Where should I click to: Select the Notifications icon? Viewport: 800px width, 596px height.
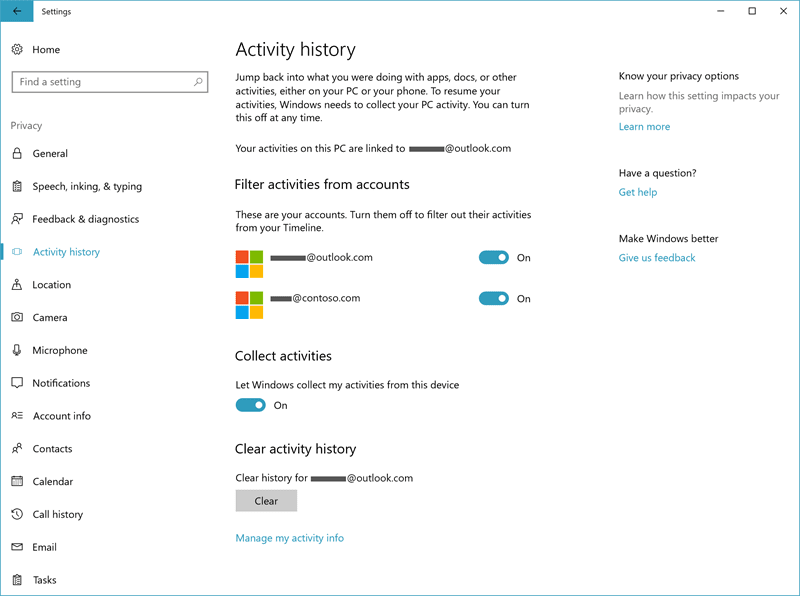pos(17,383)
